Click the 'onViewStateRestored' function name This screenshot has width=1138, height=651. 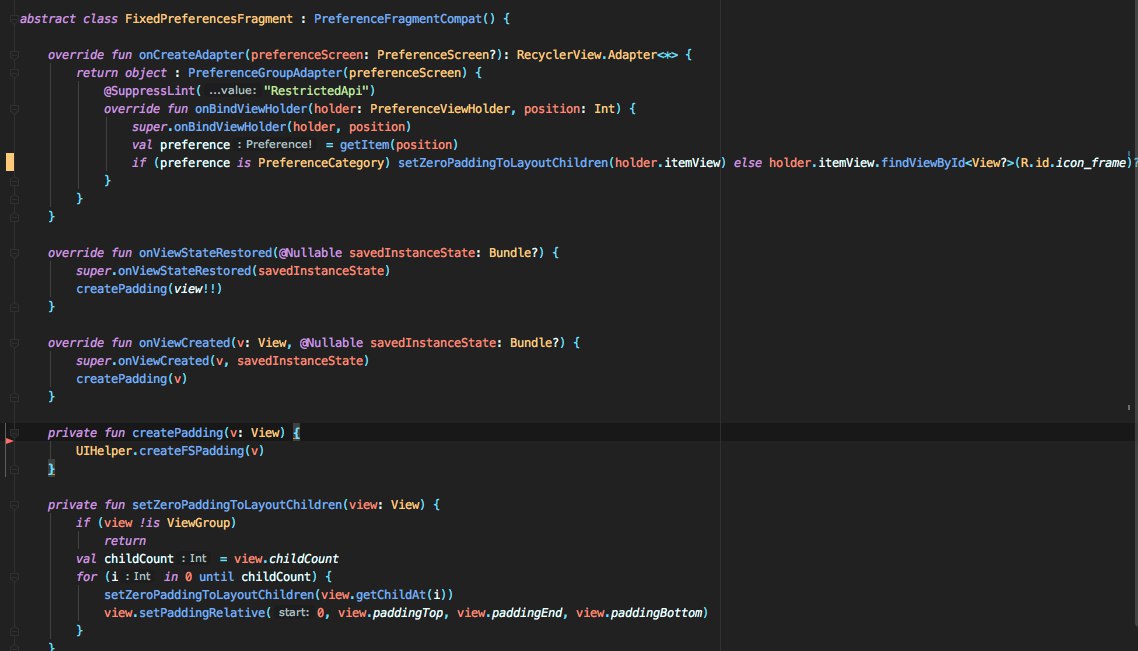[x=205, y=253]
